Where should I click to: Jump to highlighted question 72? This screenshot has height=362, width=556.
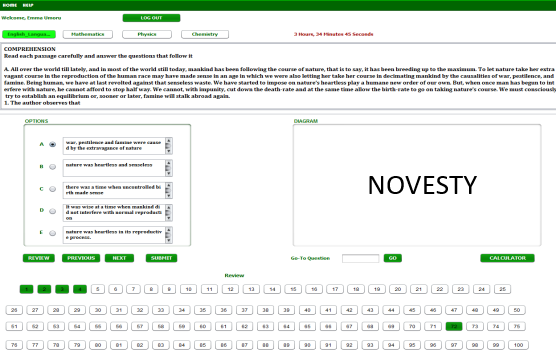454,327
